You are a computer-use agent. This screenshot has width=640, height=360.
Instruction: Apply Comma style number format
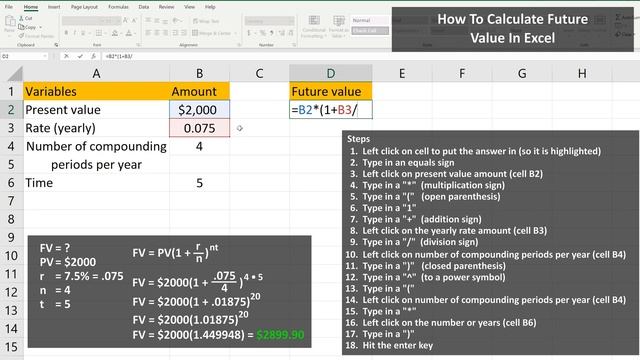click(271, 33)
